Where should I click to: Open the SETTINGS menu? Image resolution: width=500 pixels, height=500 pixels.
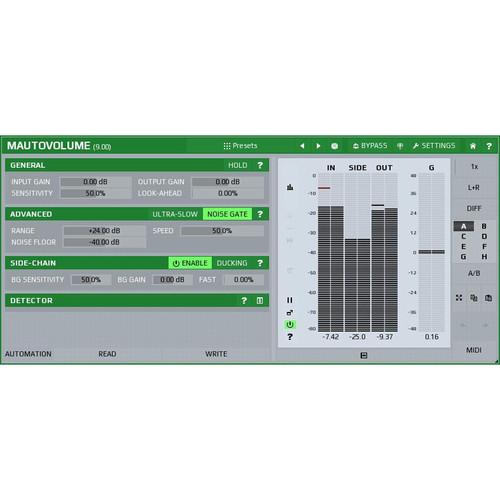(434, 146)
